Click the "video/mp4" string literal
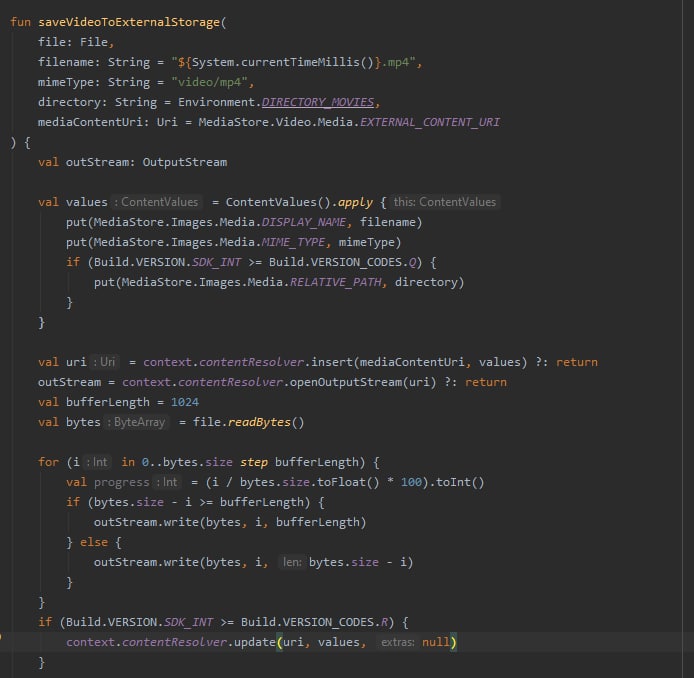Image resolution: width=694 pixels, height=678 pixels. point(210,82)
